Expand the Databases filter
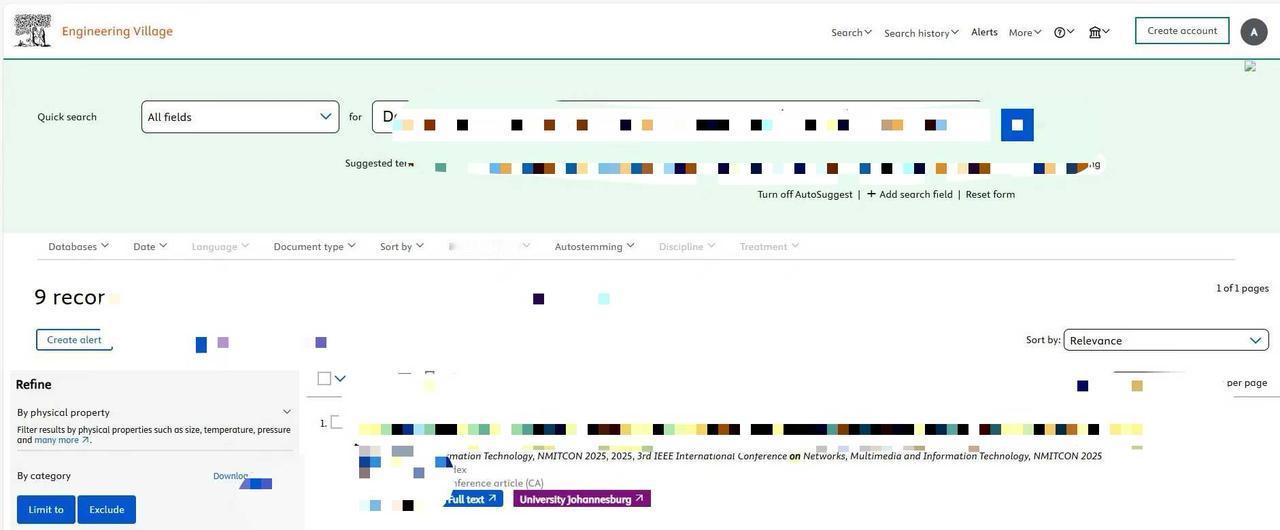1280x530 pixels. coord(78,246)
